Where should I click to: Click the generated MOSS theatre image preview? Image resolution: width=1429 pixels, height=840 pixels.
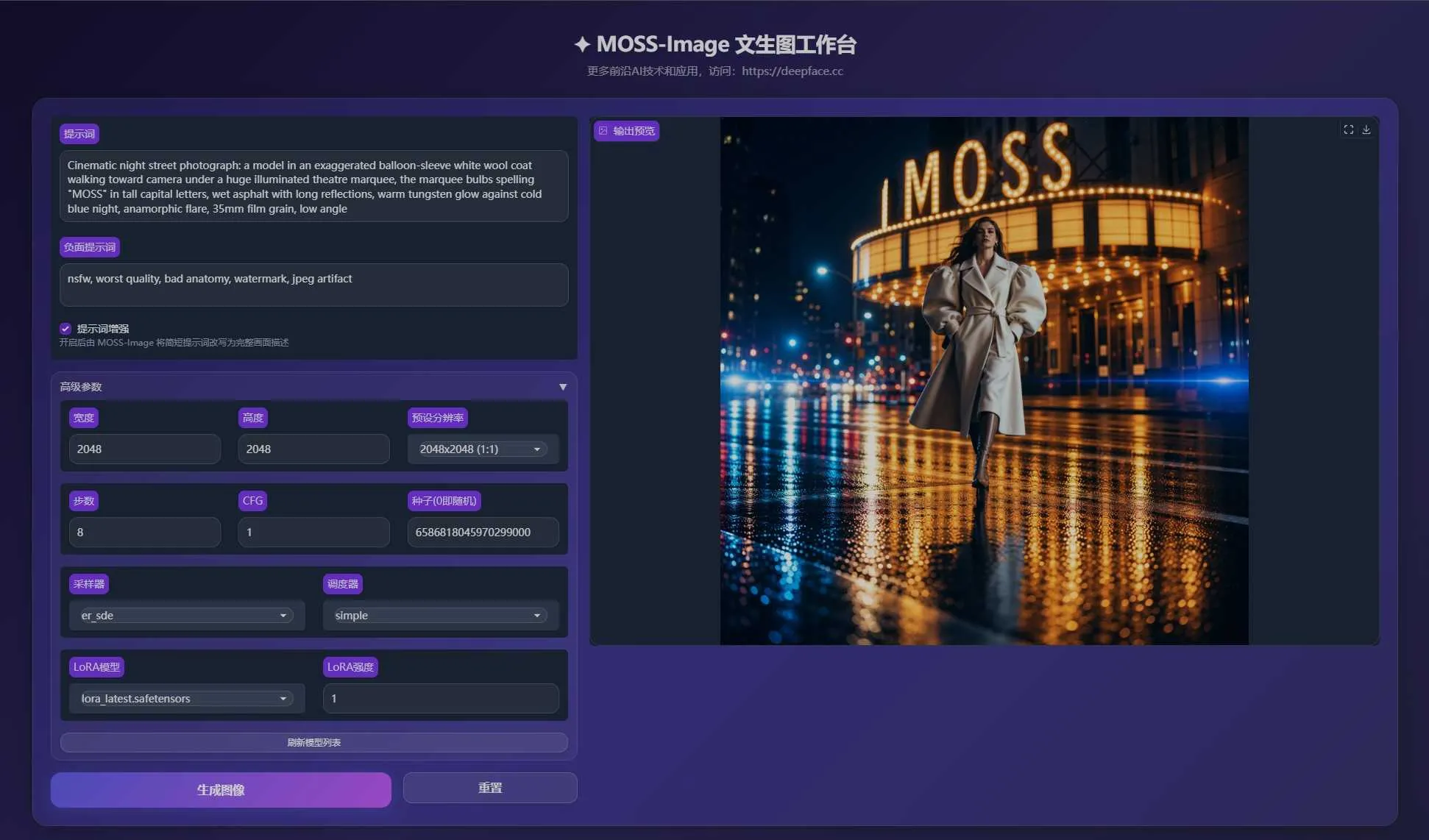[984, 381]
